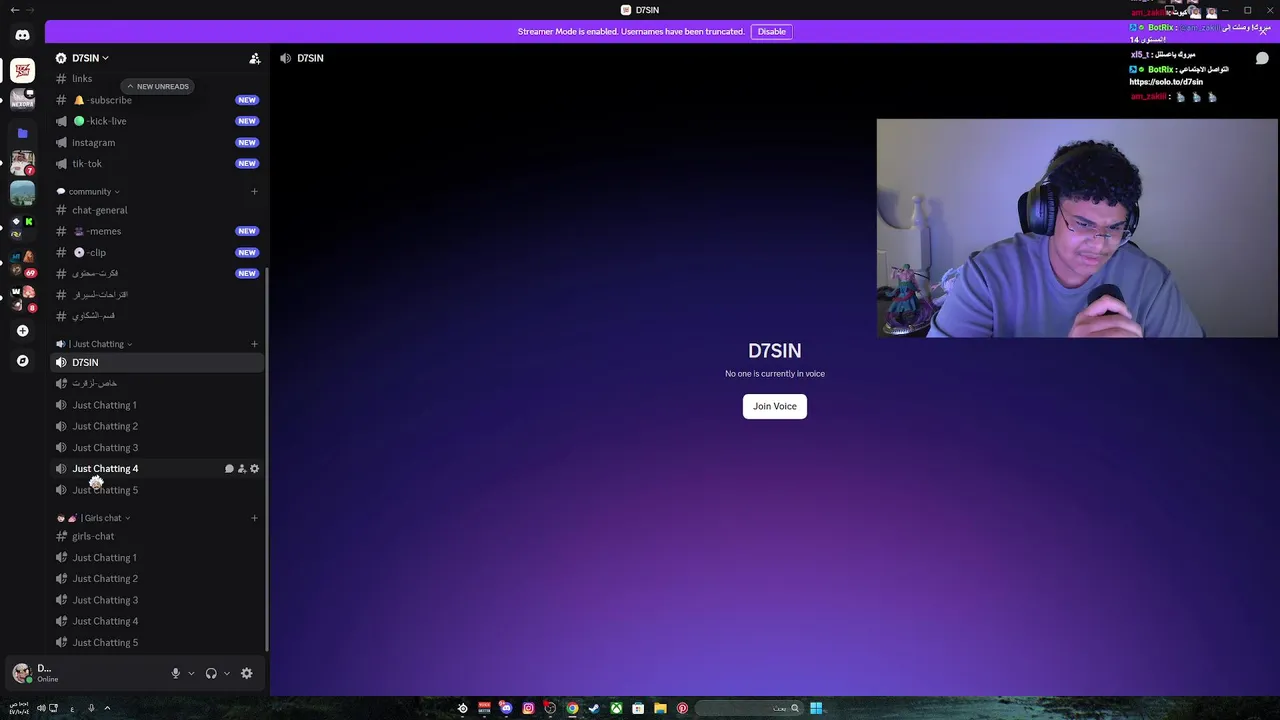Open D7SIN server dropdown menu
Image resolution: width=1280 pixels, height=720 pixels.
click(x=90, y=58)
